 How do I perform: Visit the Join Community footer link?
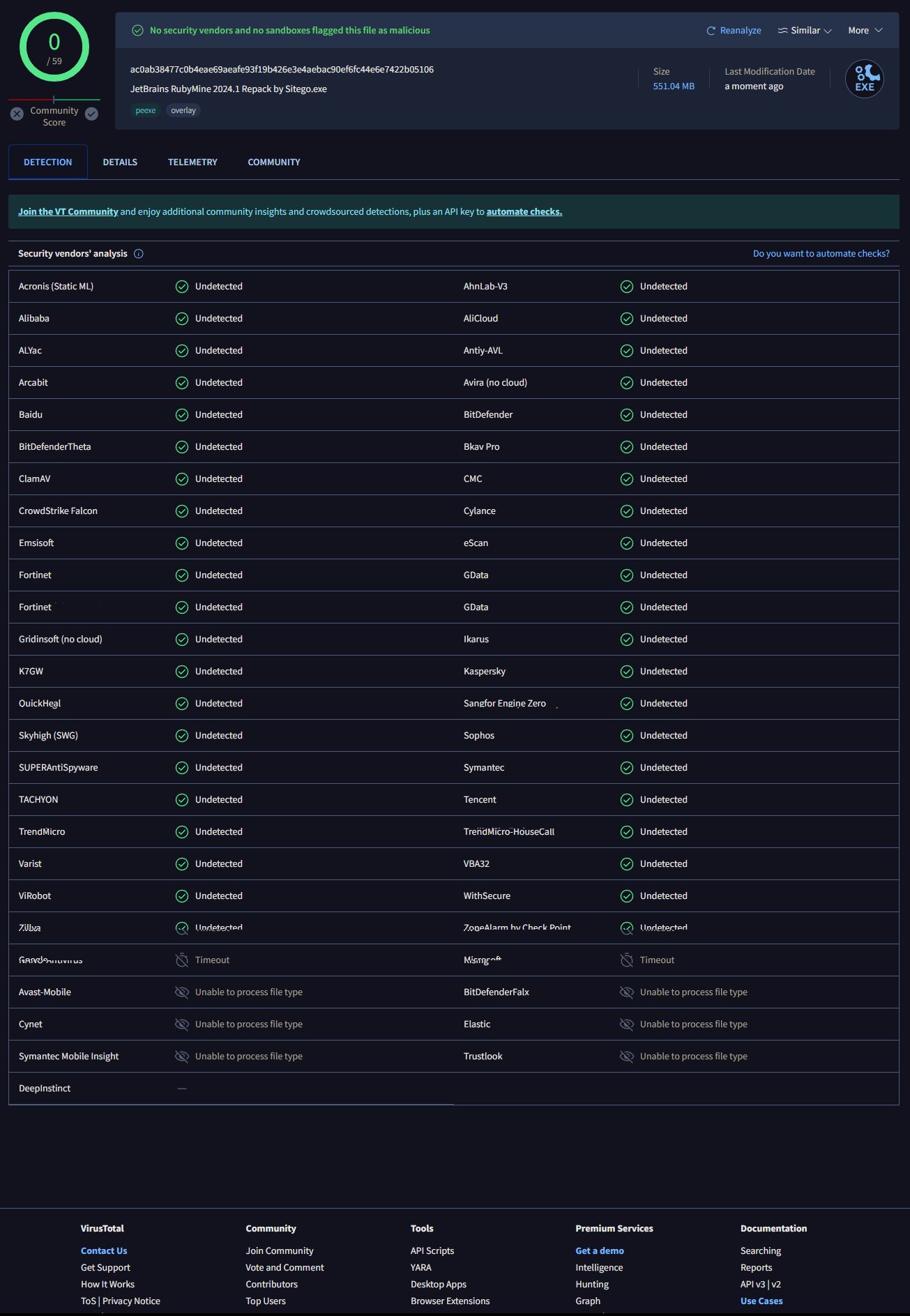(280, 1251)
